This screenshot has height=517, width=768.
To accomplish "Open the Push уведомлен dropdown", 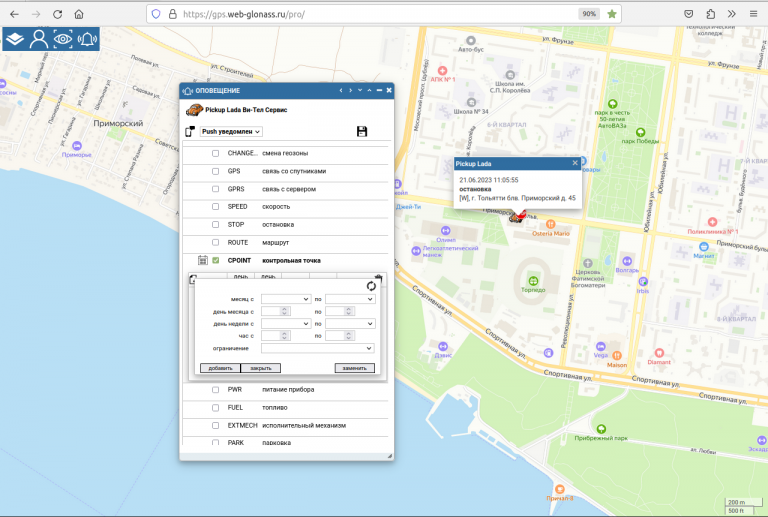I will (231, 131).
